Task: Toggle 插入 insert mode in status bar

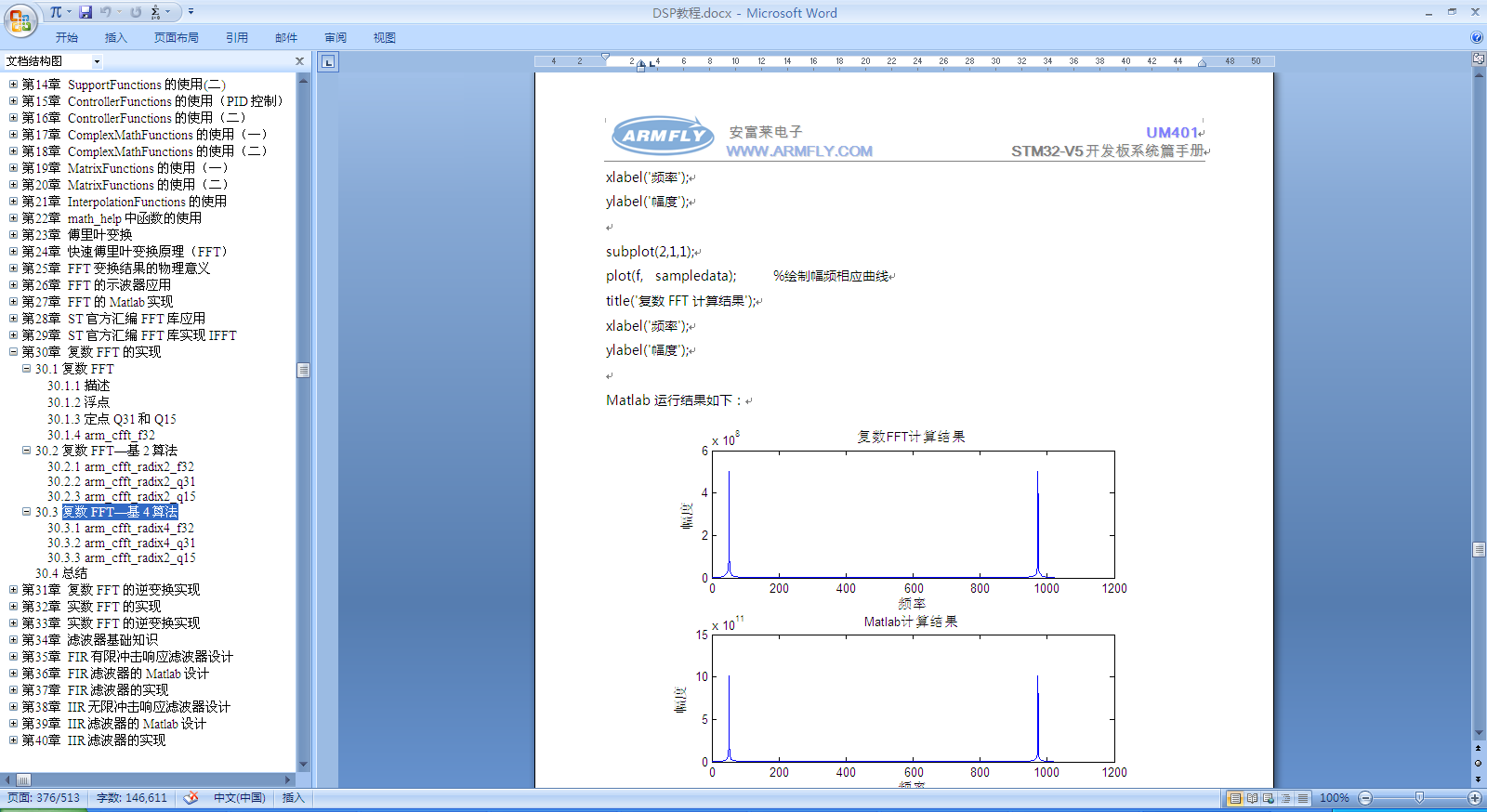Action: click(x=293, y=798)
